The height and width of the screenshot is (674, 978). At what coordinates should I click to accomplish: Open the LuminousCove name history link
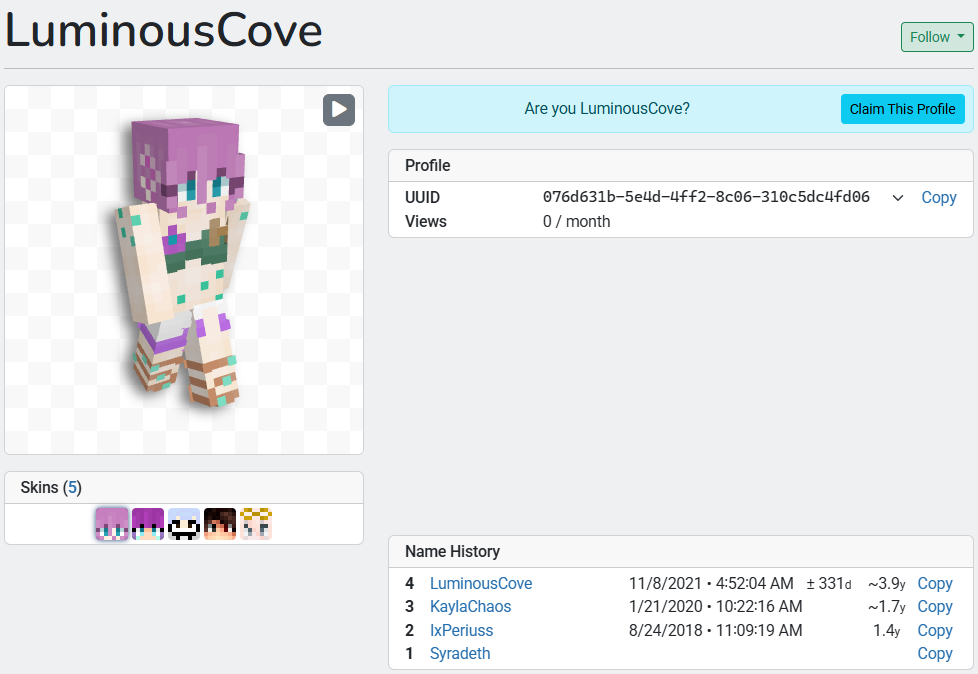point(481,583)
